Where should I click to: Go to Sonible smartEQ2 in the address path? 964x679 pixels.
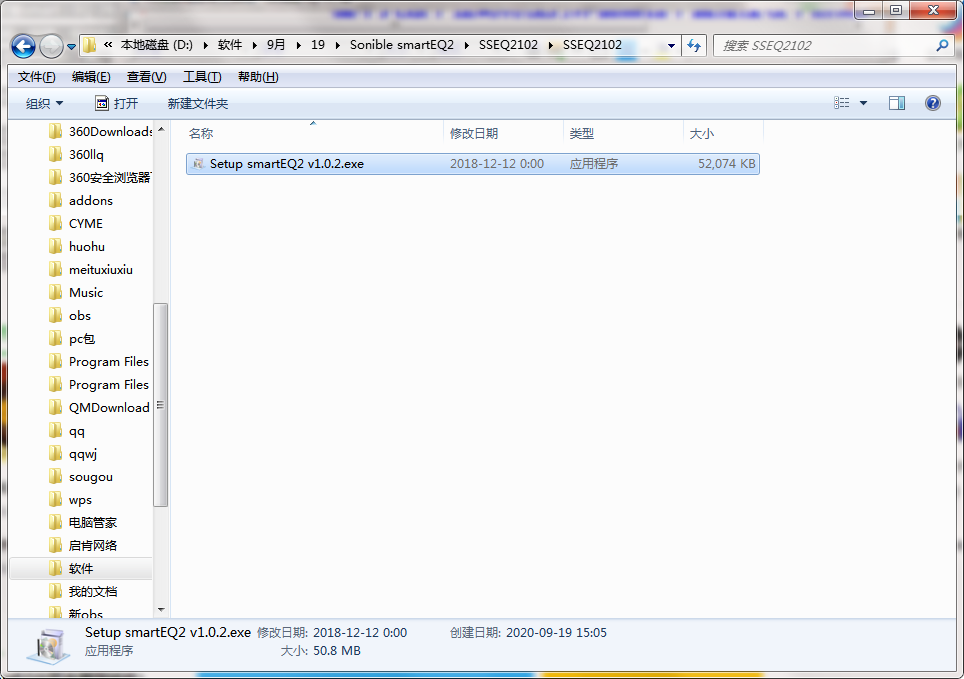(x=402, y=45)
